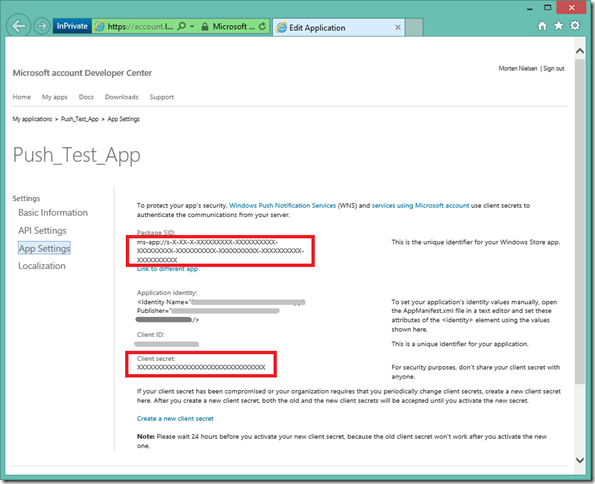Screen dimensions: 595x484
Task: Select the Edit Application tab
Action: click(338, 27)
